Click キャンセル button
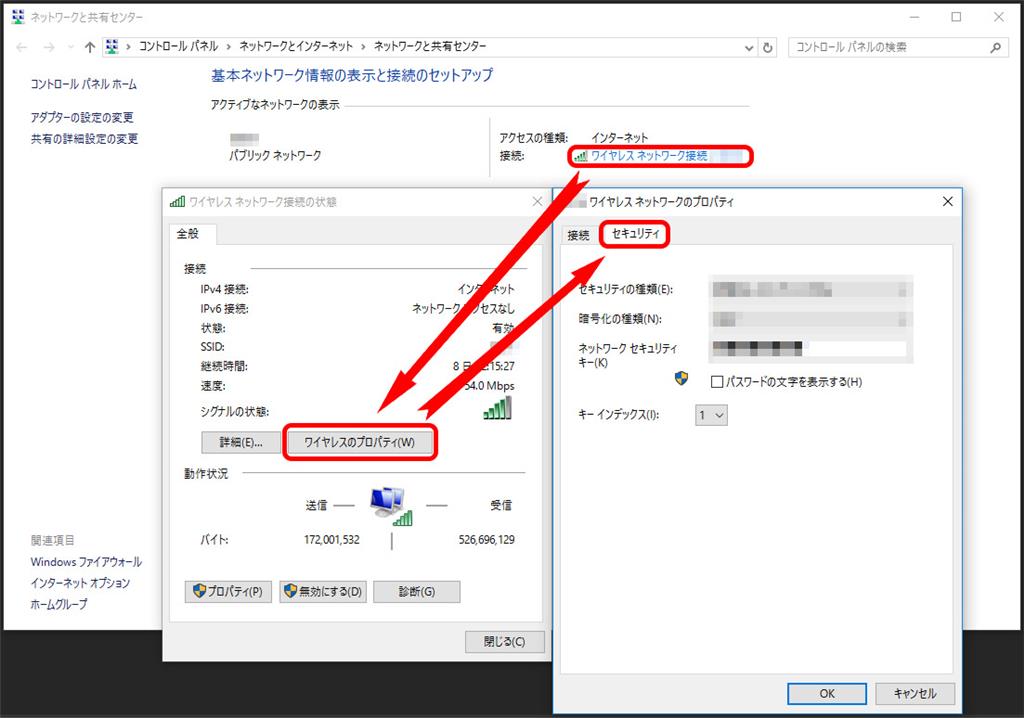The width and height of the screenshot is (1024, 718). pyautogui.click(x=915, y=693)
